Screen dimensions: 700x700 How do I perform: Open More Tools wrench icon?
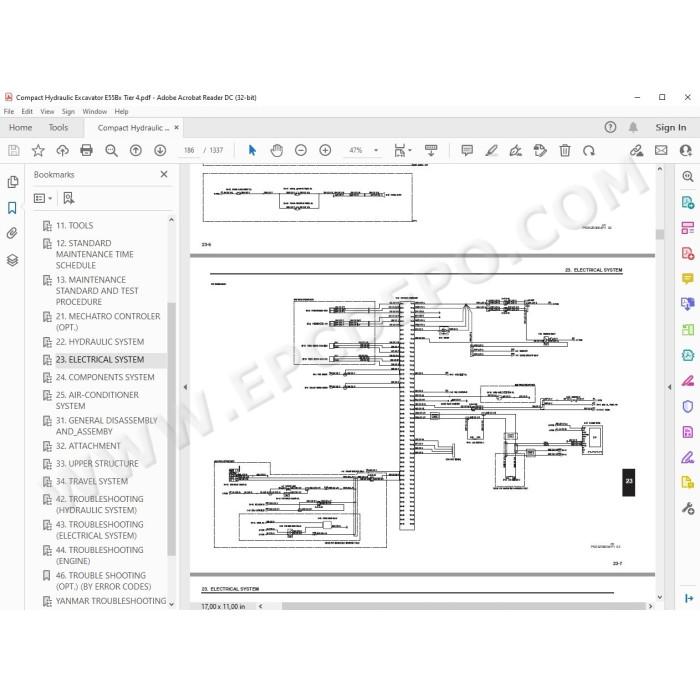coord(688,508)
